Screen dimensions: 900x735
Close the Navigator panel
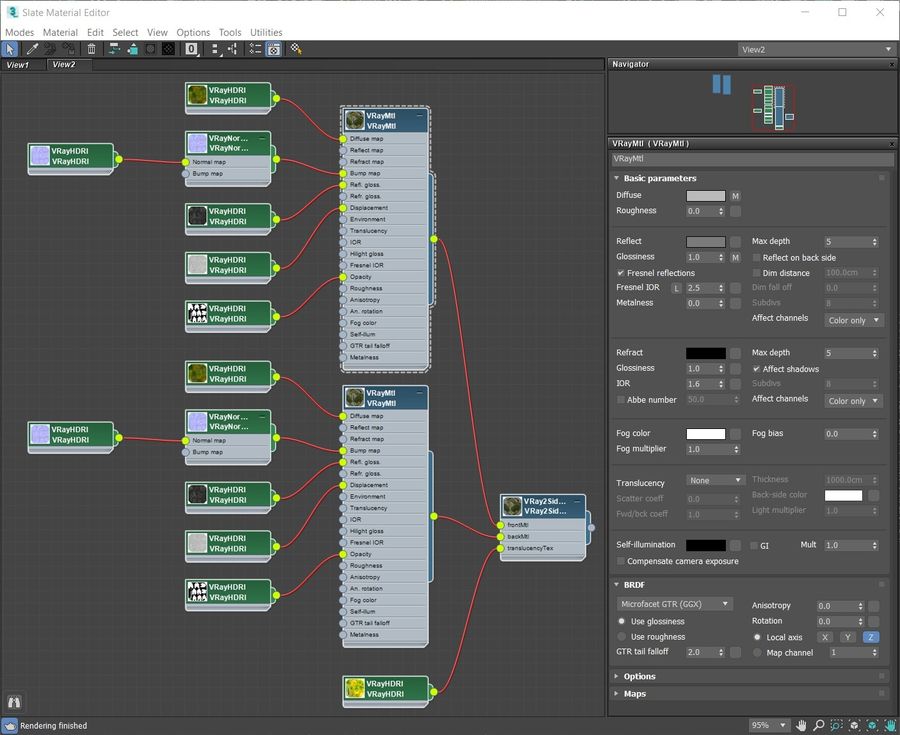point(892,64)
